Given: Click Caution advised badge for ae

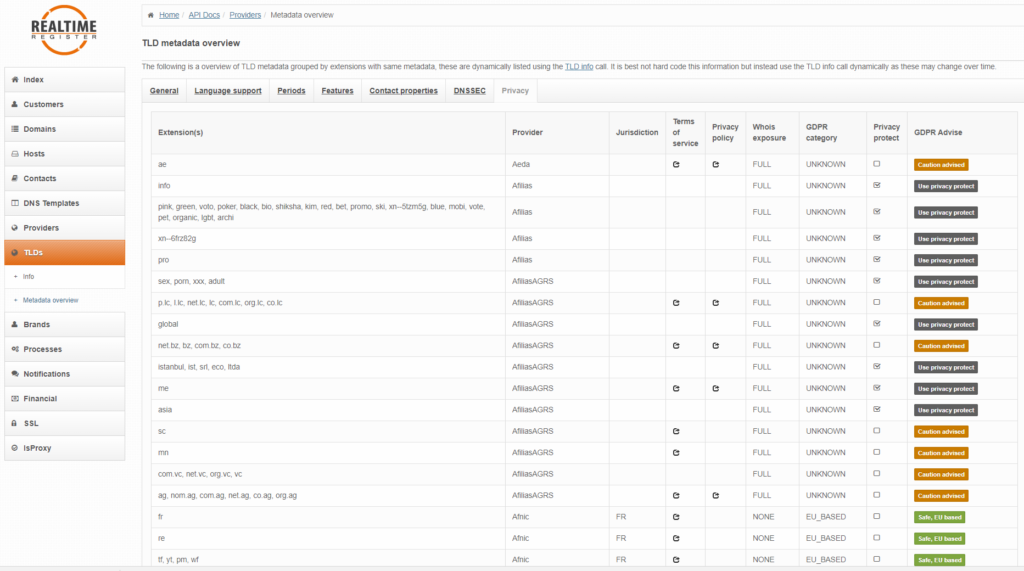Looking at the screenshot, I should tap(941, 165).
